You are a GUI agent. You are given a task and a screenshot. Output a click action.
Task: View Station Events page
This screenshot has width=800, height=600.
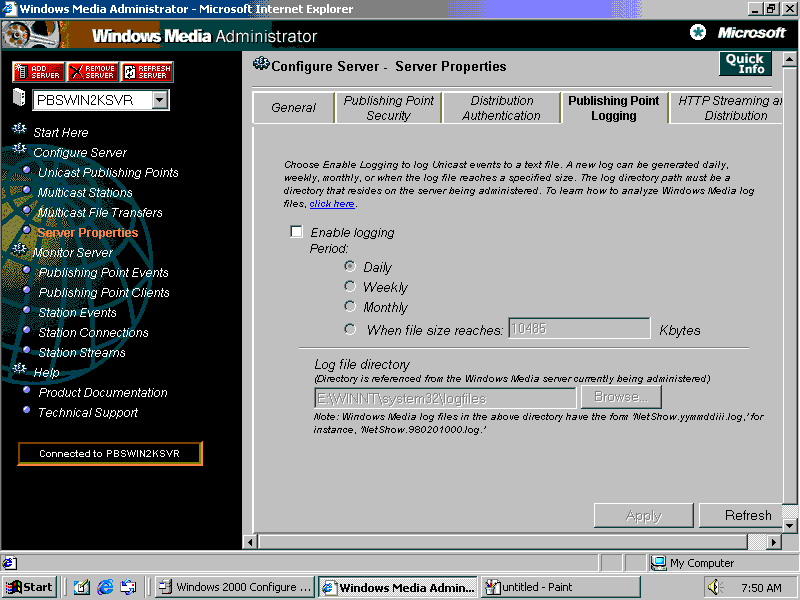78,312
